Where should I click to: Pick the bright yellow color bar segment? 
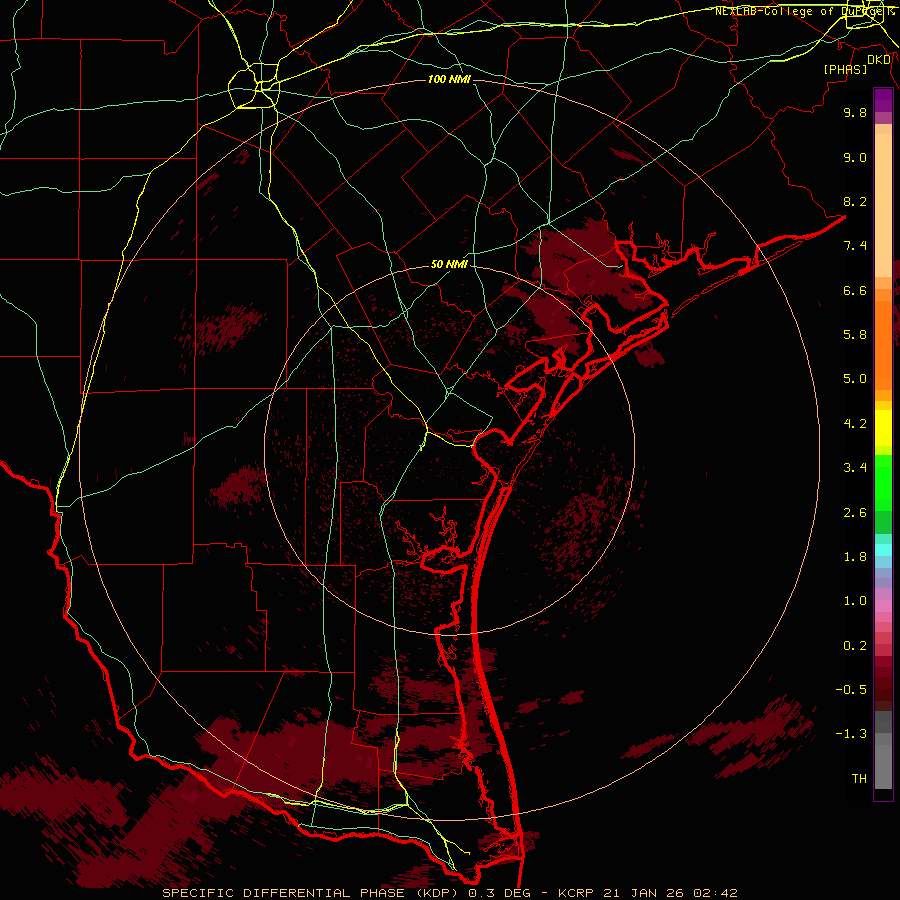[x=883, y=428]
